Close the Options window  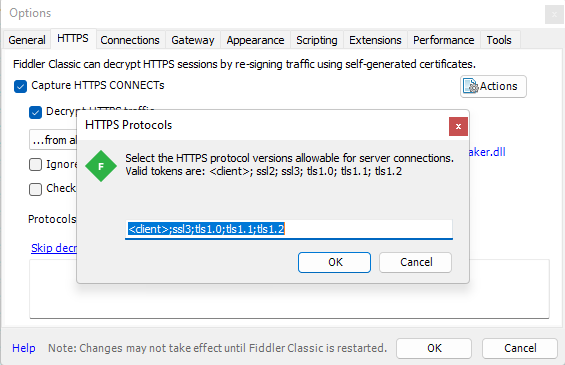click(x=554, y=15)
